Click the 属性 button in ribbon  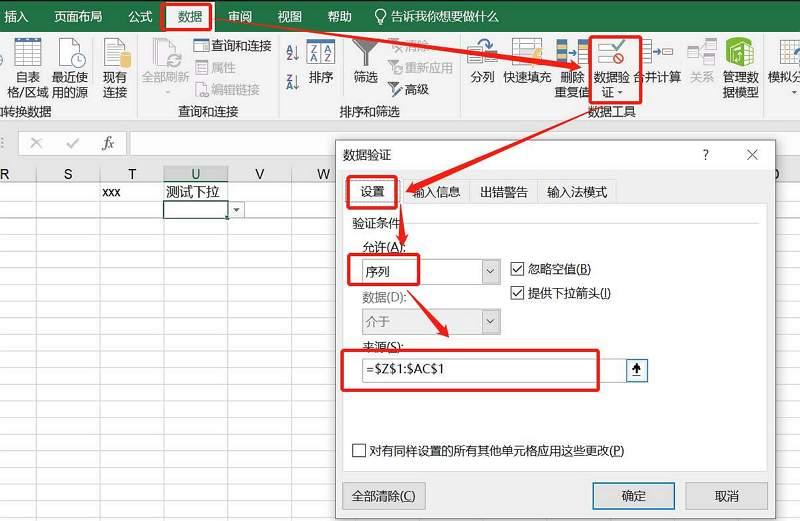(215, 67)
